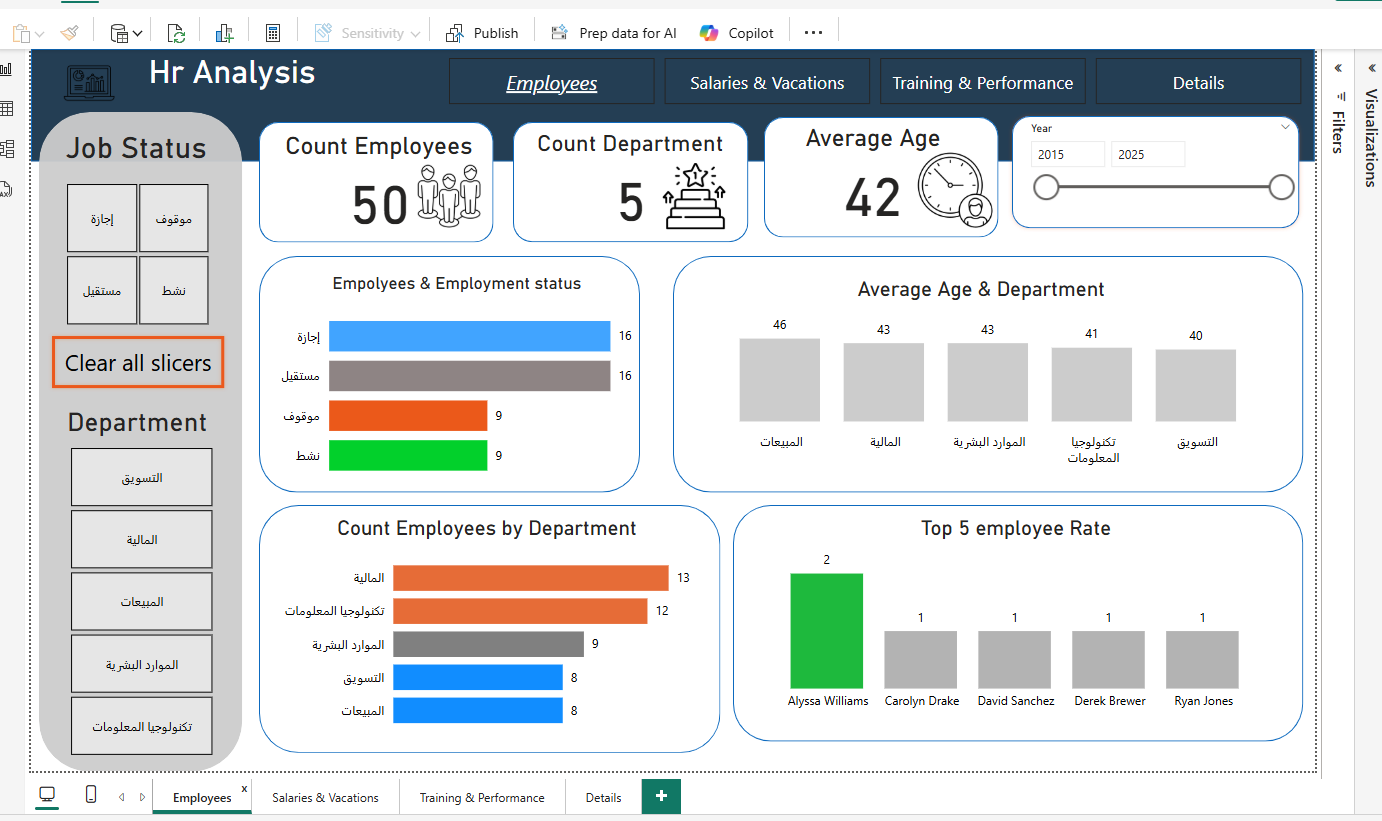Open the Year slicer dropdown chevron
1382x821 pixels.
click(x=1285, y=127)
